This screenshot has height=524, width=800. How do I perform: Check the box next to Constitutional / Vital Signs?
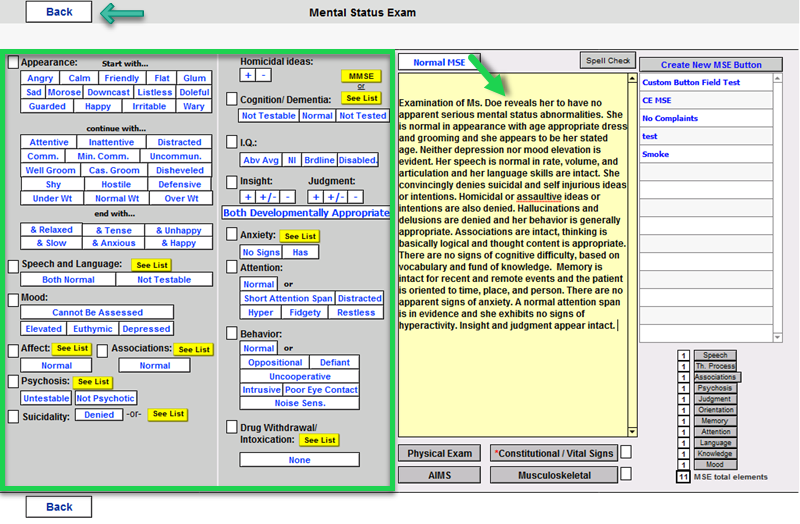625,453
